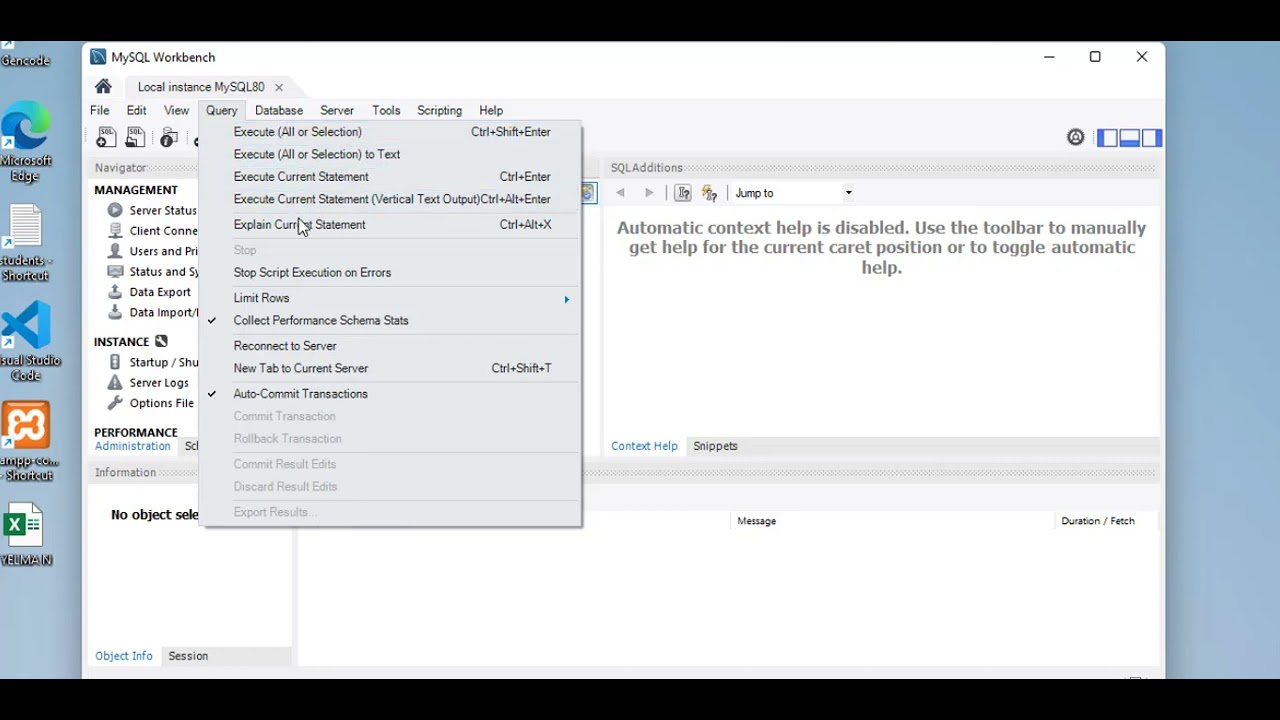Switch to the Context Help tab

tap(645, 446)
